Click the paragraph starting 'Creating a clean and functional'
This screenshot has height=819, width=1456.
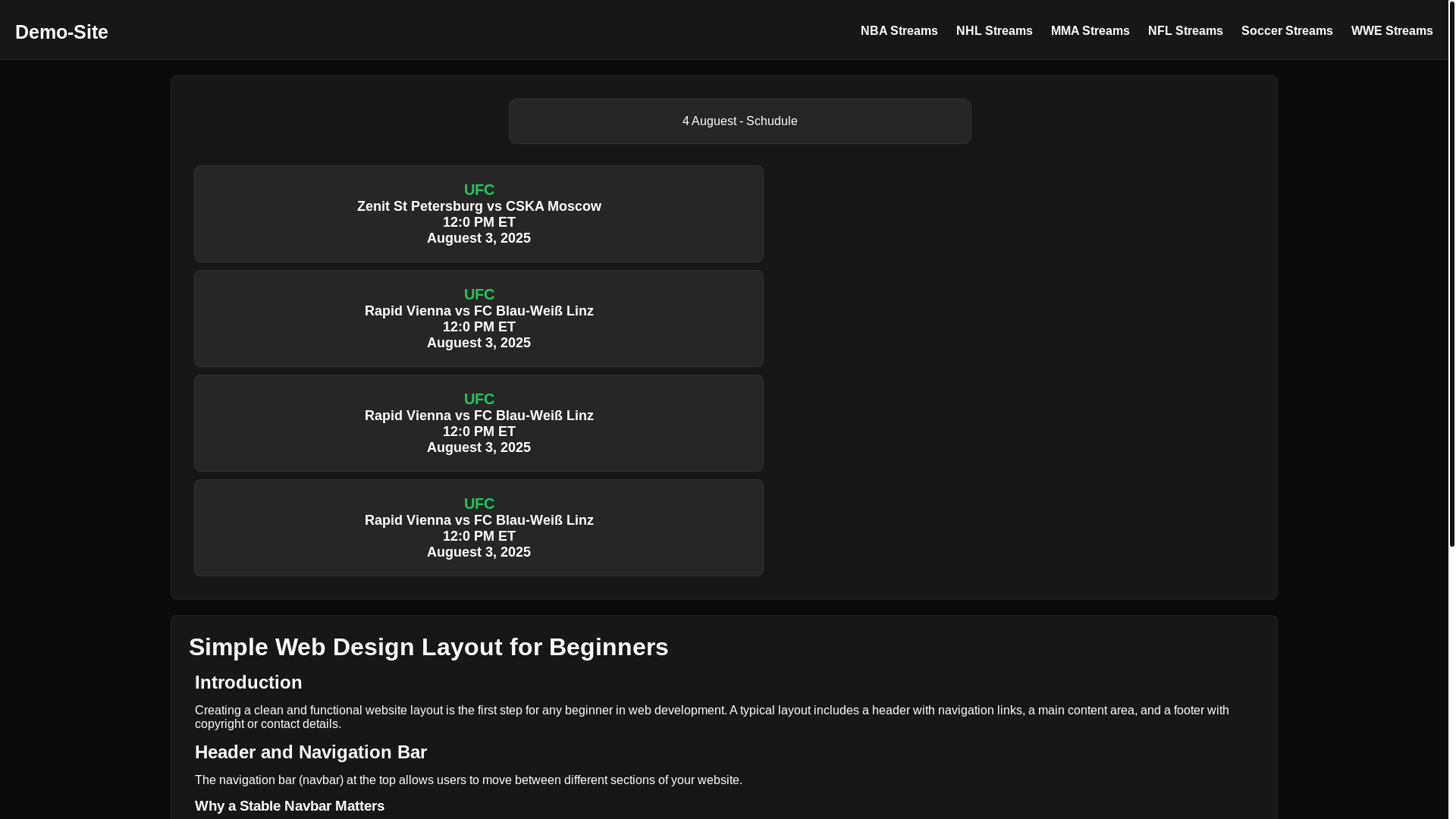[x=712, y=717]
